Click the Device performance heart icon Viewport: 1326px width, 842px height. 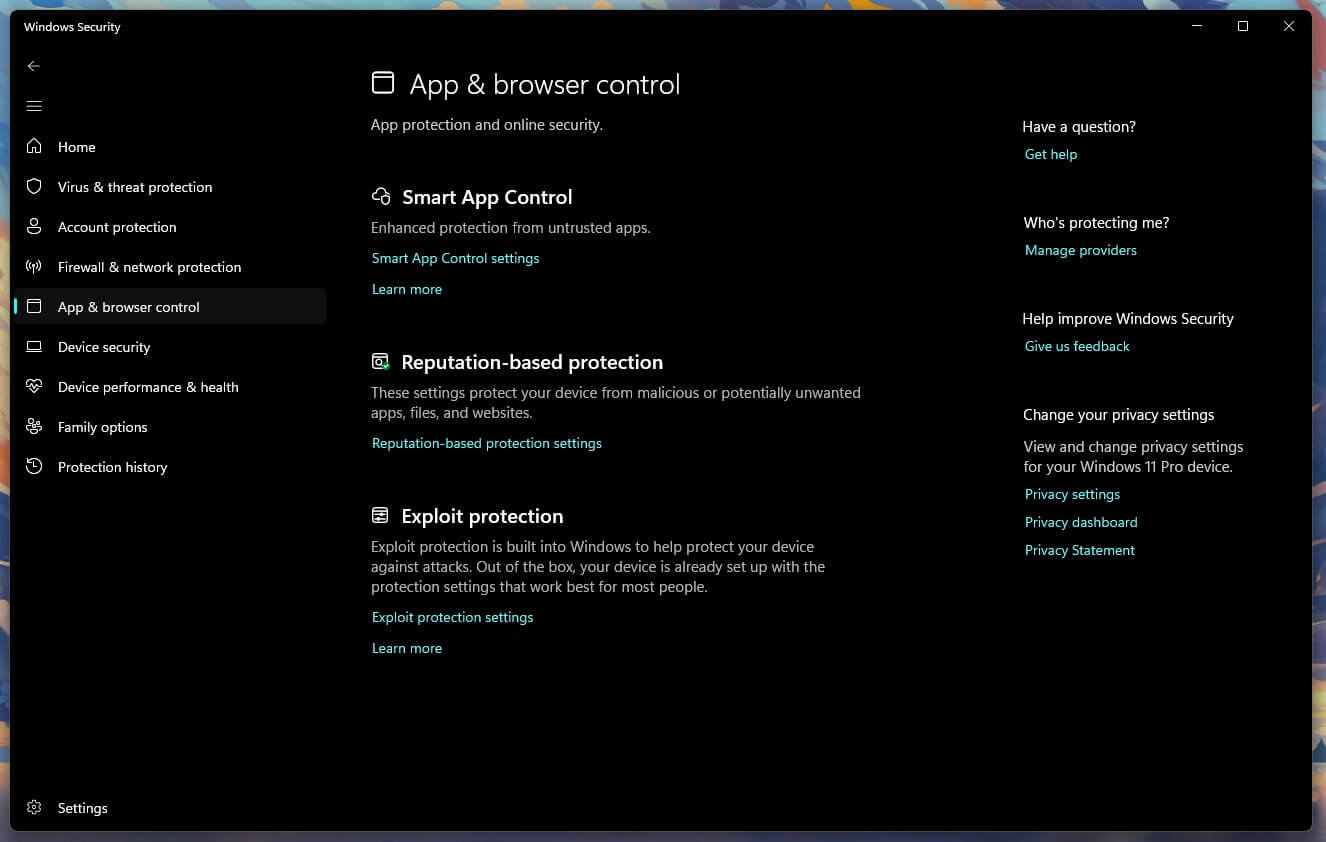pyautogui.click(x=34, y=386)
